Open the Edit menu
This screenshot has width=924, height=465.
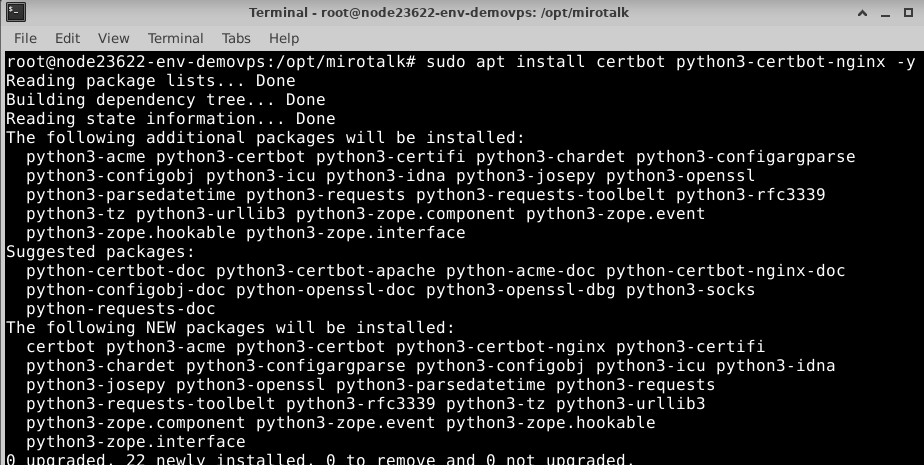(x=67, y=38)
